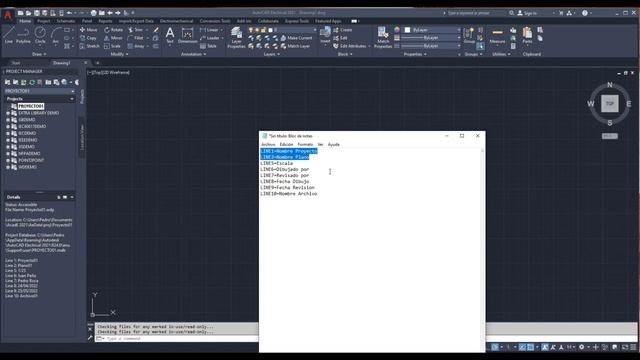Click the TOP face of ViewCube
Viewport: 640px width, 360px height.
point(609,104)
